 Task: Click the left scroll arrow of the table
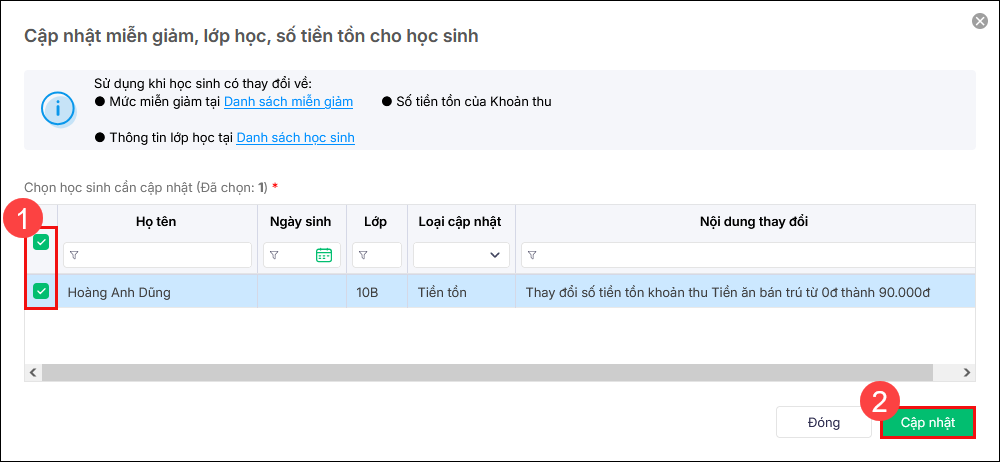[32, 372]
